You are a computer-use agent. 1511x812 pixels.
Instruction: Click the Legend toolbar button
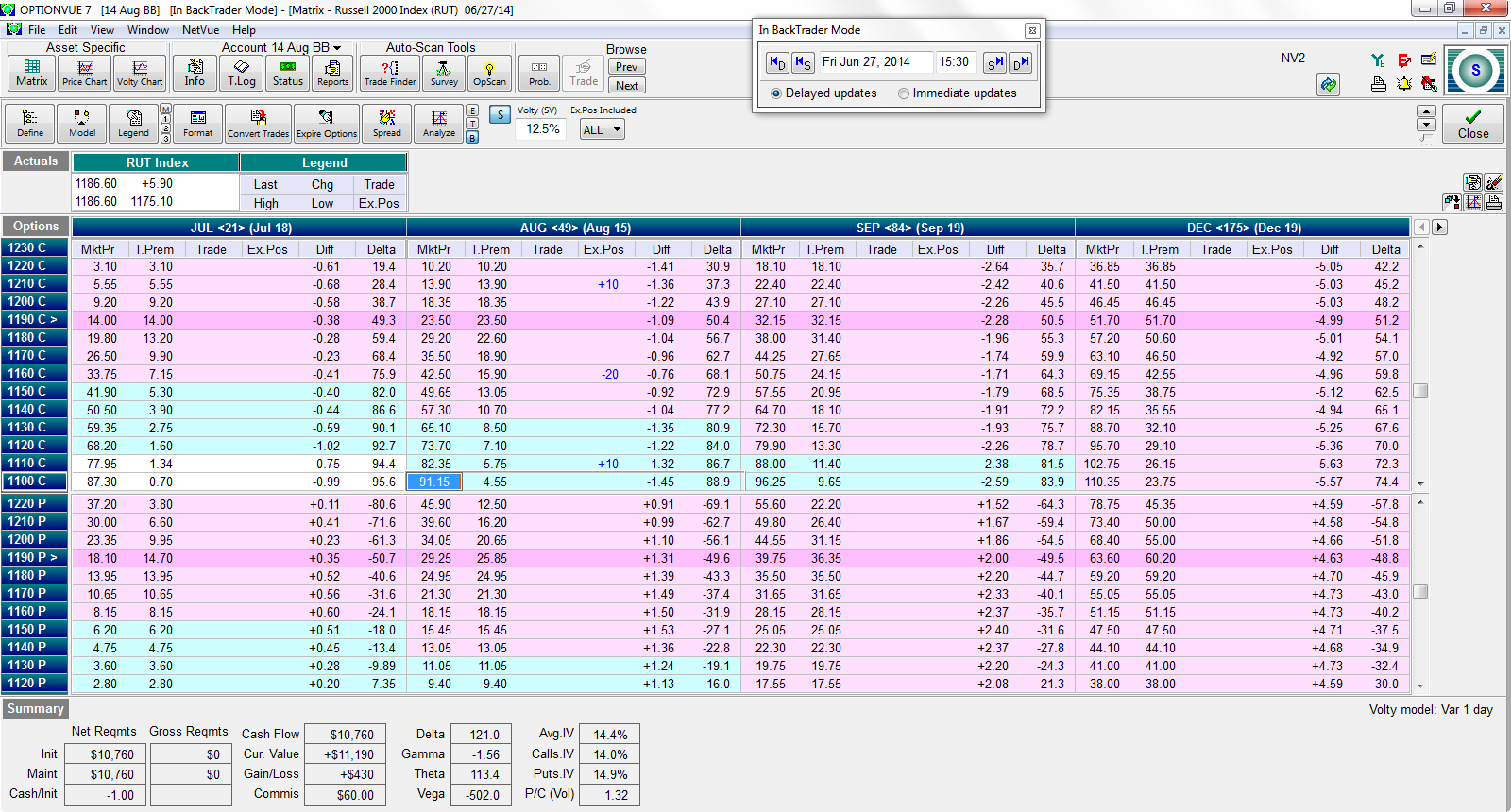[133, 123]
